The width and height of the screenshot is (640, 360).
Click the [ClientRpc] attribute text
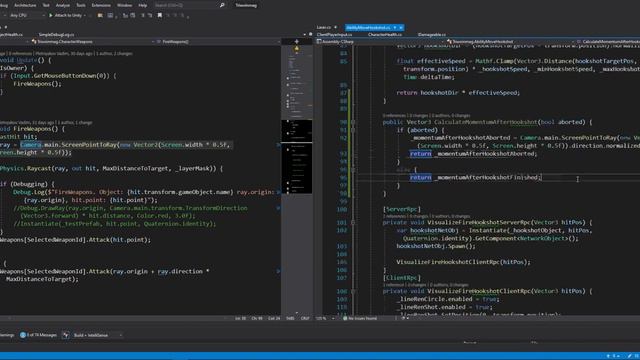[x=402, y=278]
